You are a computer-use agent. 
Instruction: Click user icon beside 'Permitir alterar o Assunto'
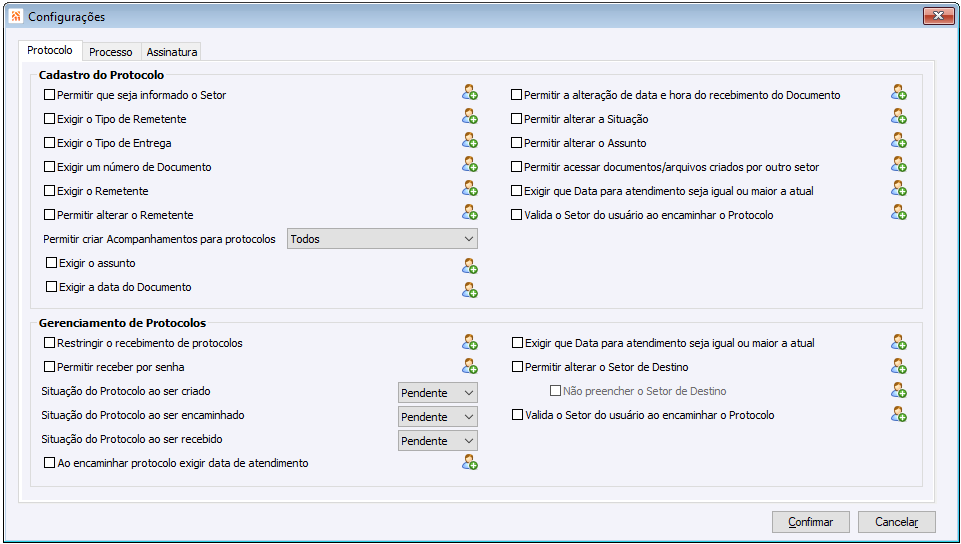click(x=899, y=141)
